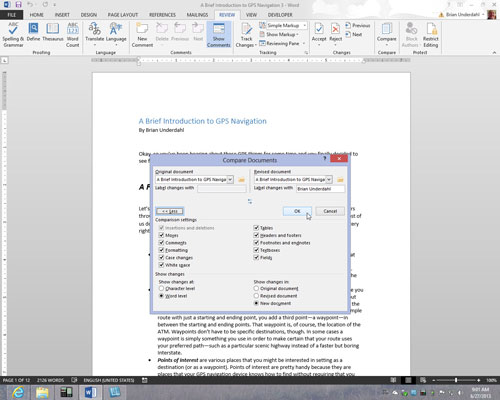The height and width of the screenshot is (400, 500).
Task: Uncheck the Textboxes checkbox
Action: point(256,250)
